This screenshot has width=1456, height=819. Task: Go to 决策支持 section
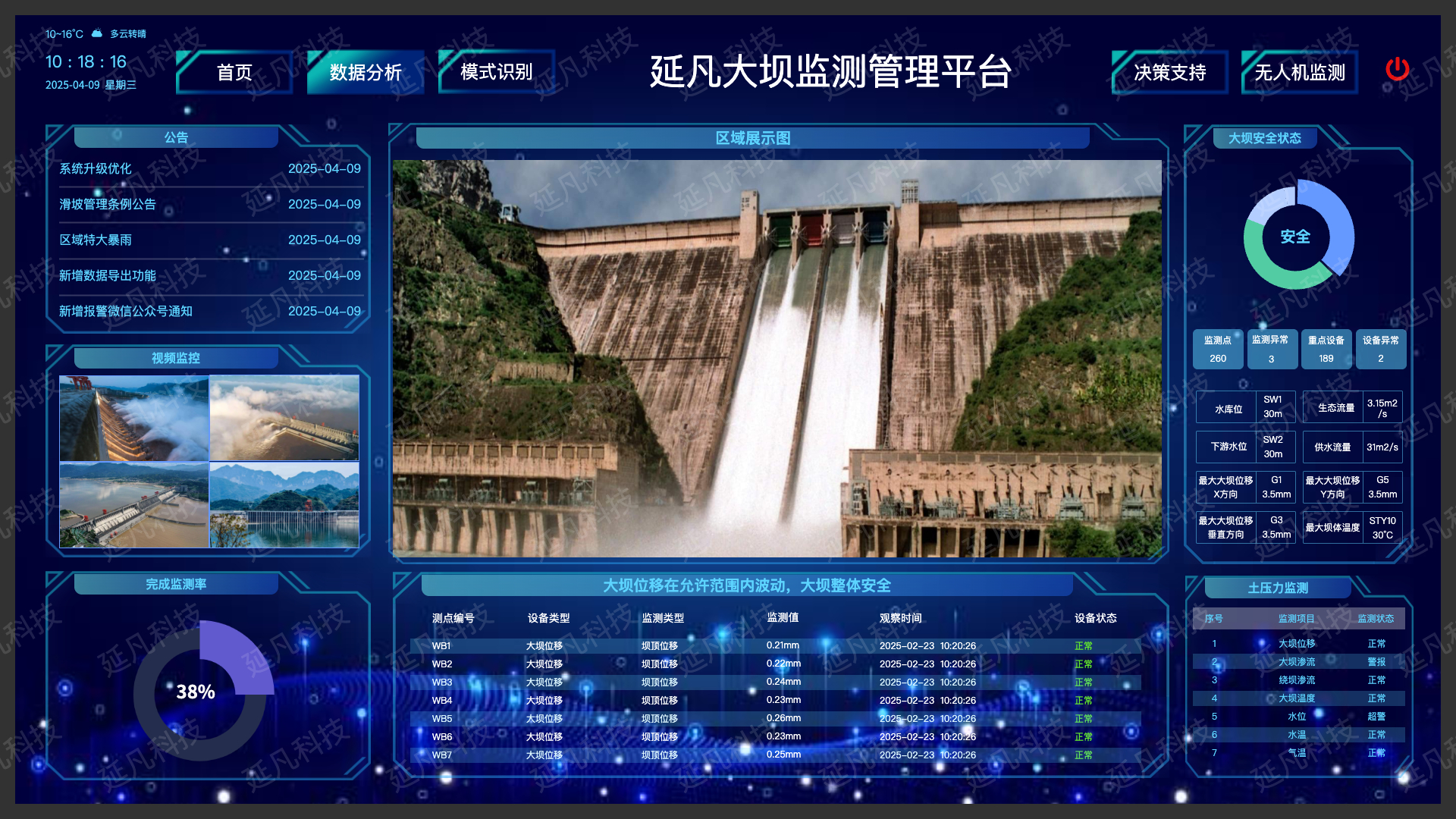1169,72
